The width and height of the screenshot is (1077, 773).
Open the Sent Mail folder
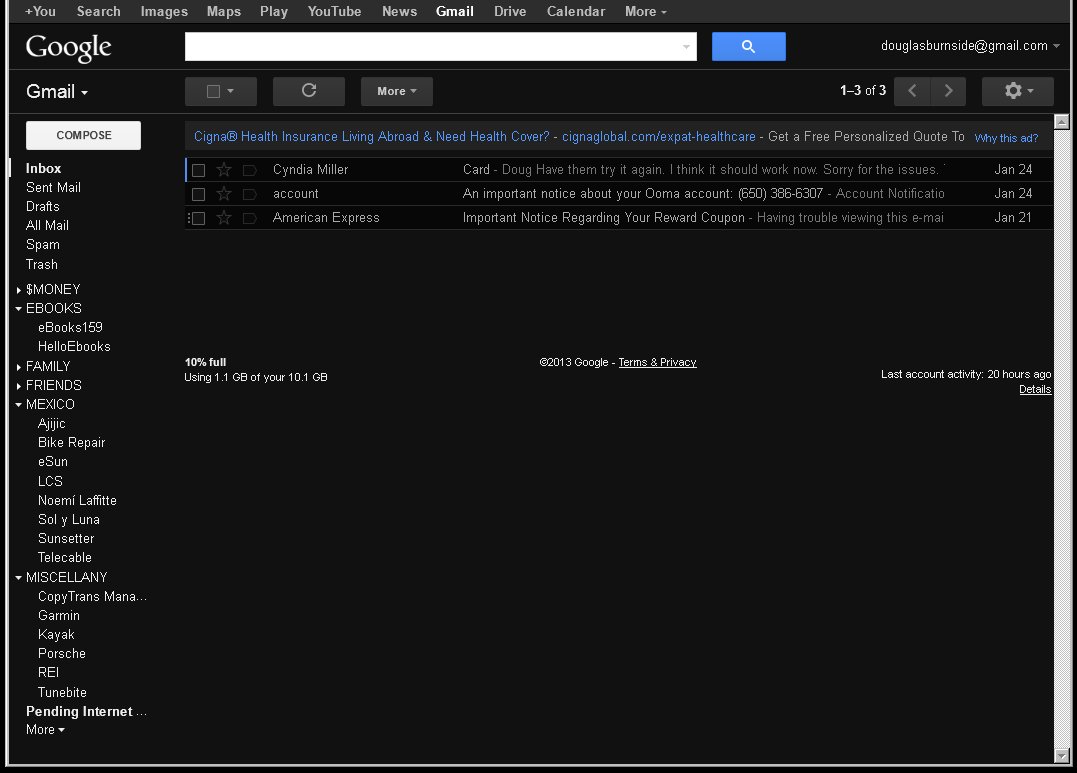pos(53,188)
